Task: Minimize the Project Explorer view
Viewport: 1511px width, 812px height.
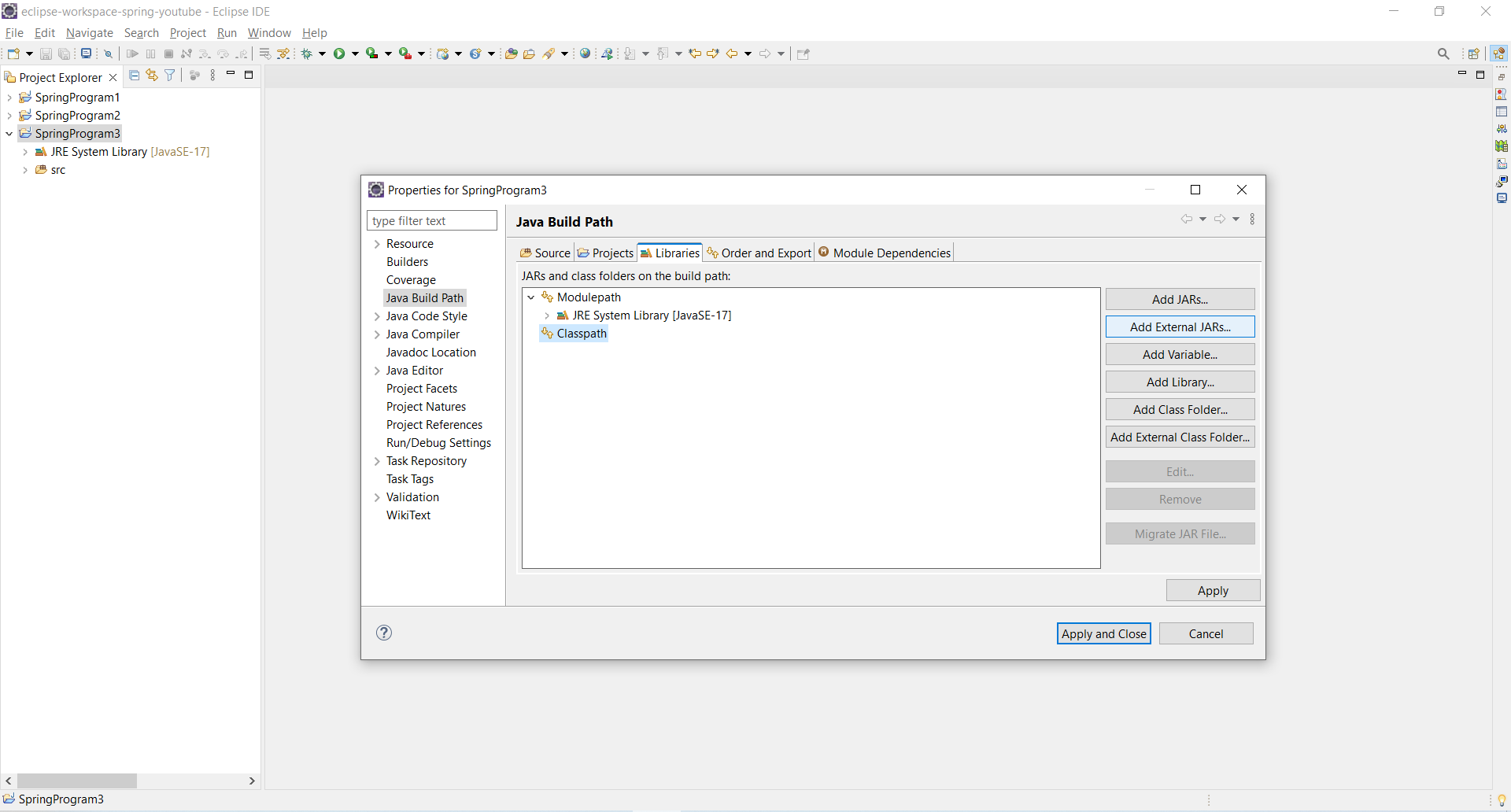Action: [x=231, y=74]
